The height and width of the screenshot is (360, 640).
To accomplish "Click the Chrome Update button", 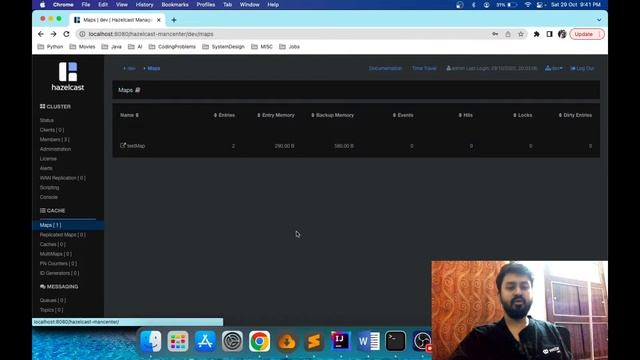I will [587, 34].
